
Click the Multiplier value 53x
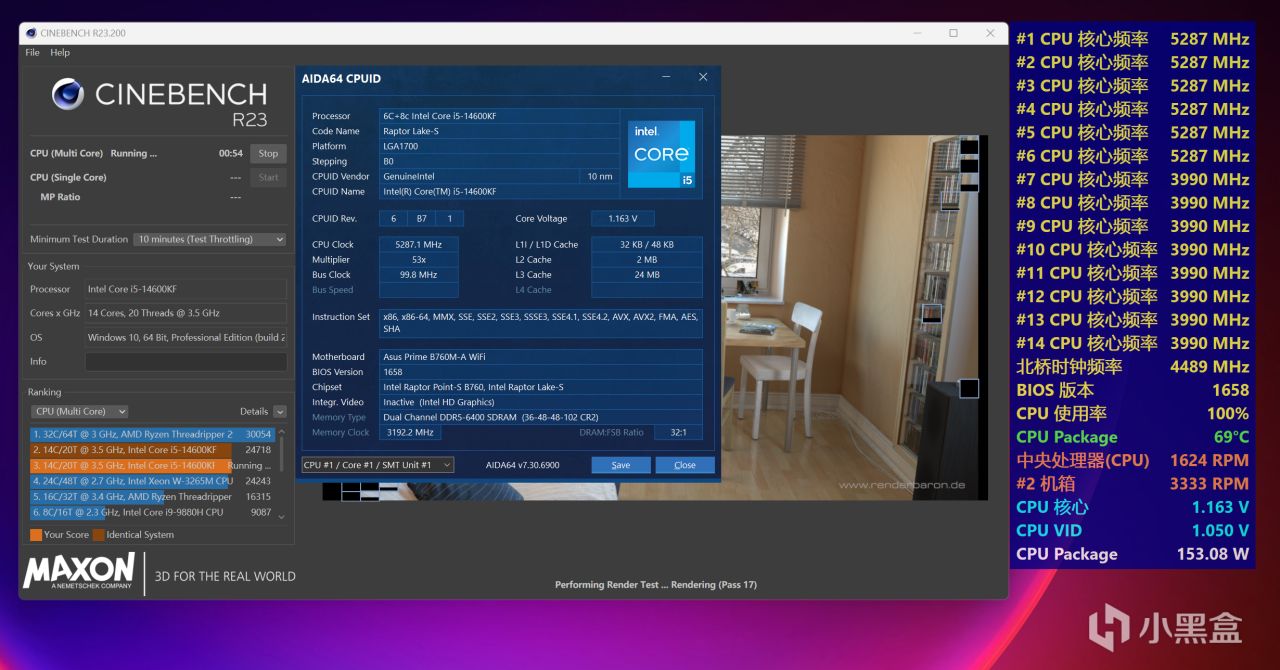pyautogui.click(x=418, y=259)
